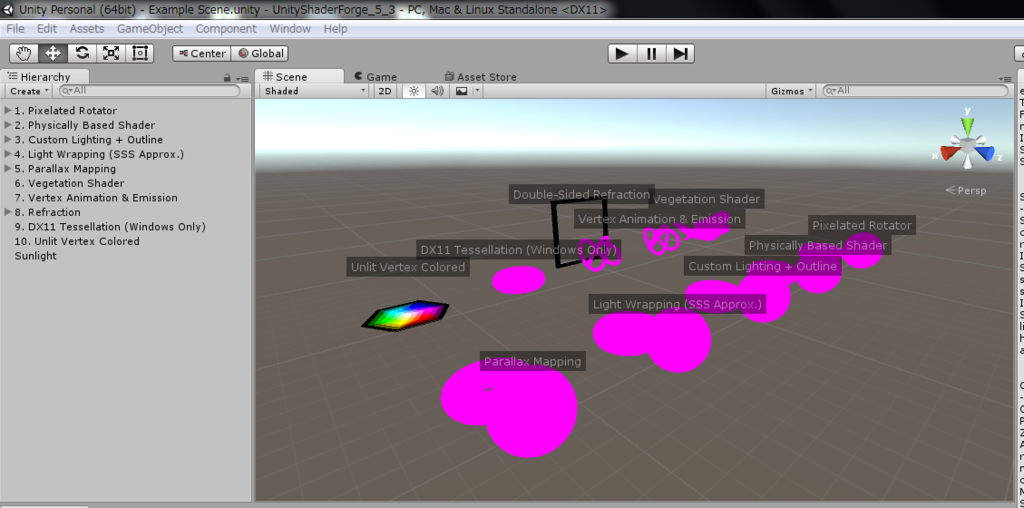This screenshot has width=1024, height=508.
Task: Click the red X axis gizmo cone
Action: (x=950, y=153)
